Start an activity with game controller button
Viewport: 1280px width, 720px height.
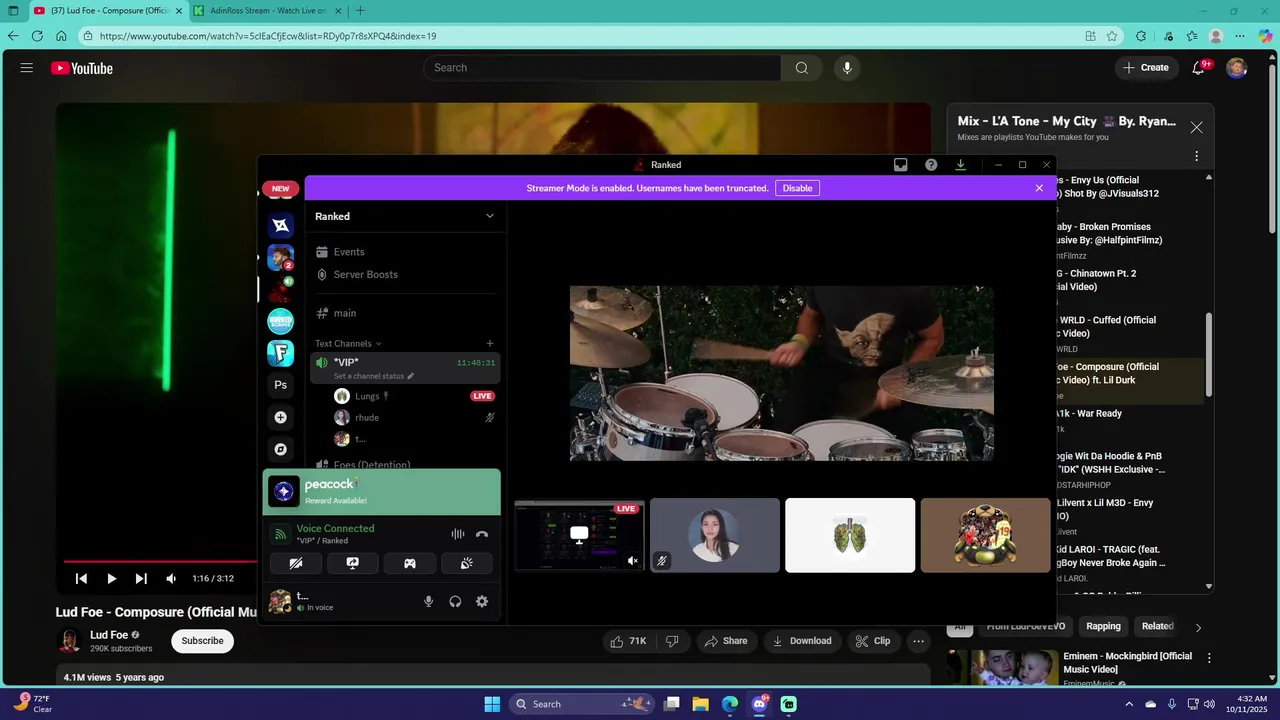[x=409, y=563]
